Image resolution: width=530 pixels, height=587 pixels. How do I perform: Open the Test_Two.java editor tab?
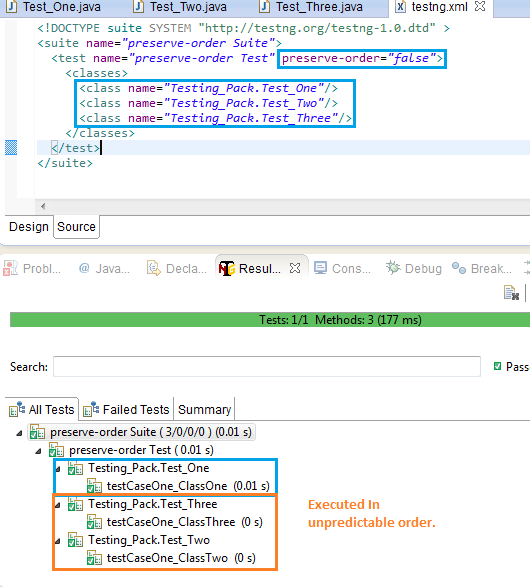click(180, 7)
